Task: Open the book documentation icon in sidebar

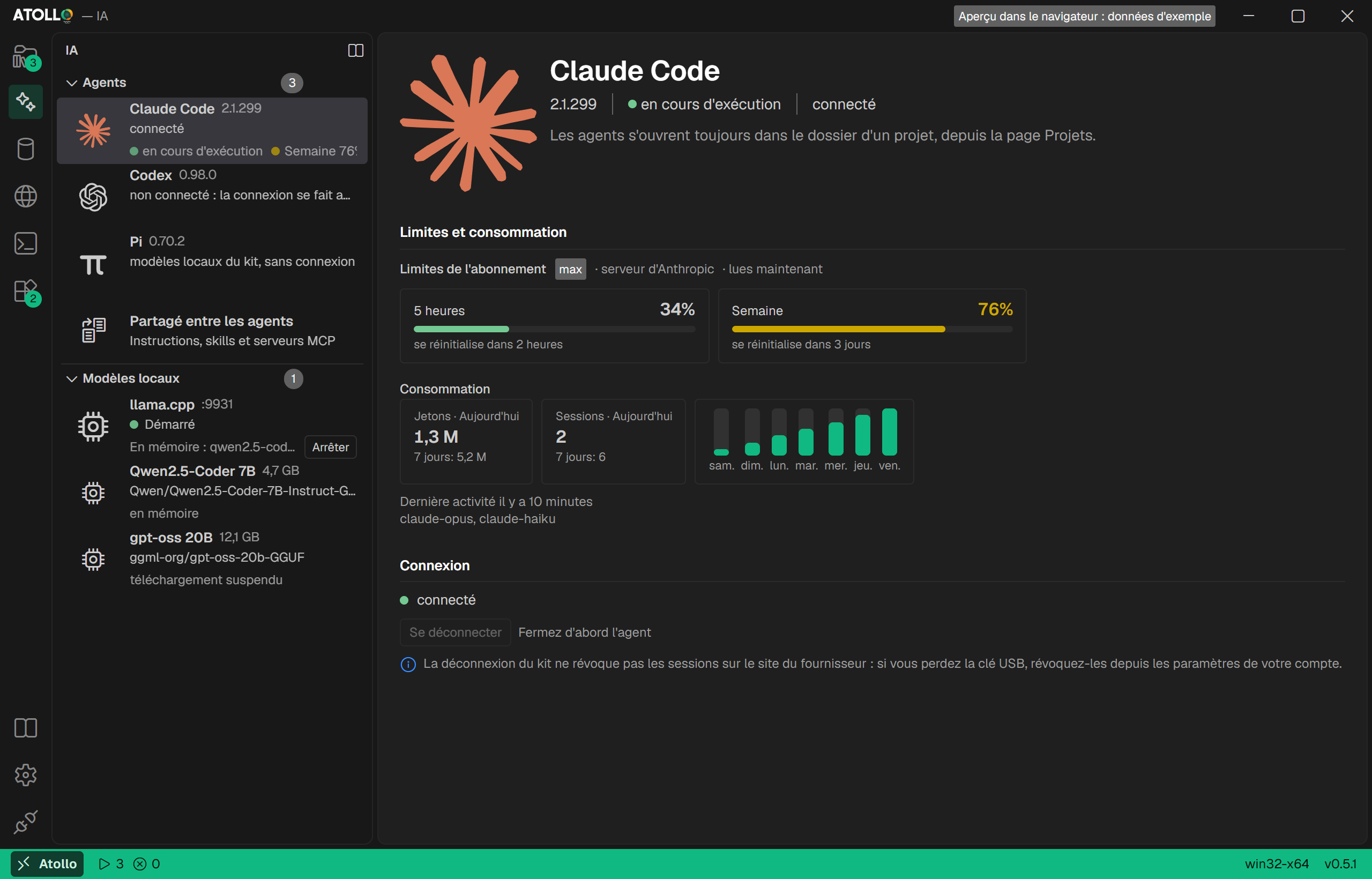Action: pos(26,728)
